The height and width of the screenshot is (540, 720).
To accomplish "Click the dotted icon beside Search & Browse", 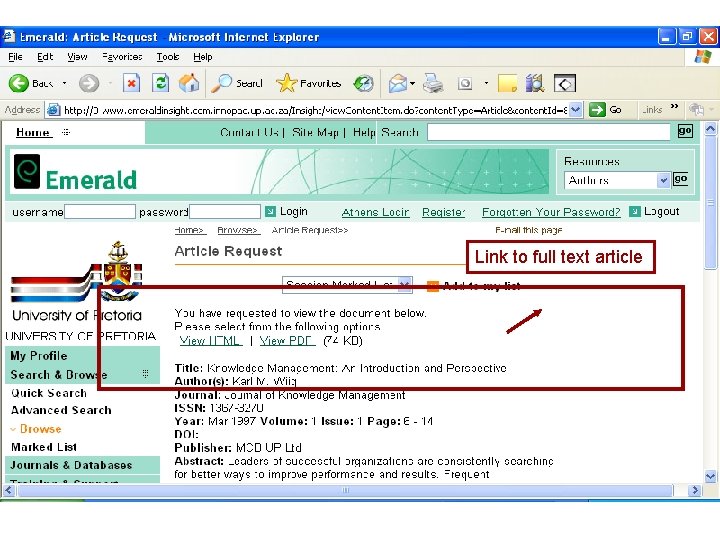I will click(x=146, y=373).
